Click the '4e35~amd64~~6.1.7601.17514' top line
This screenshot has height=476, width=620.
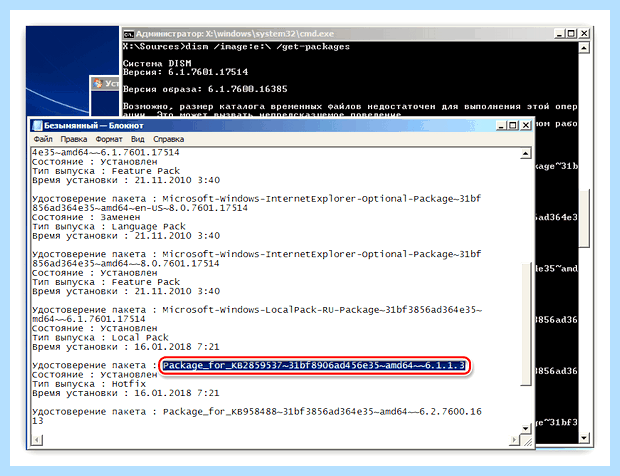click(x=106, y=152)
